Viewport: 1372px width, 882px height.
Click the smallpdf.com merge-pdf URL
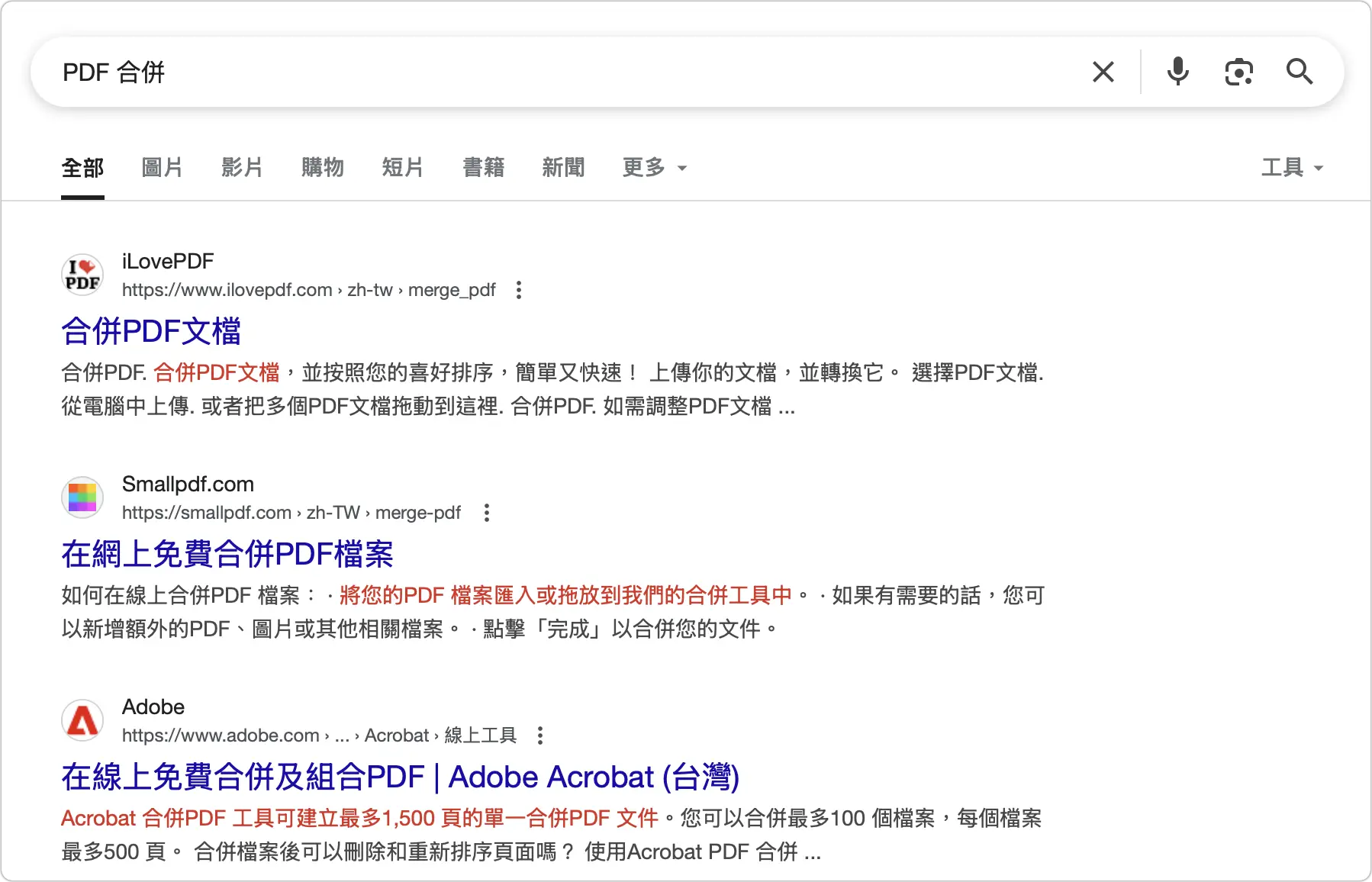tap(291, 513)
